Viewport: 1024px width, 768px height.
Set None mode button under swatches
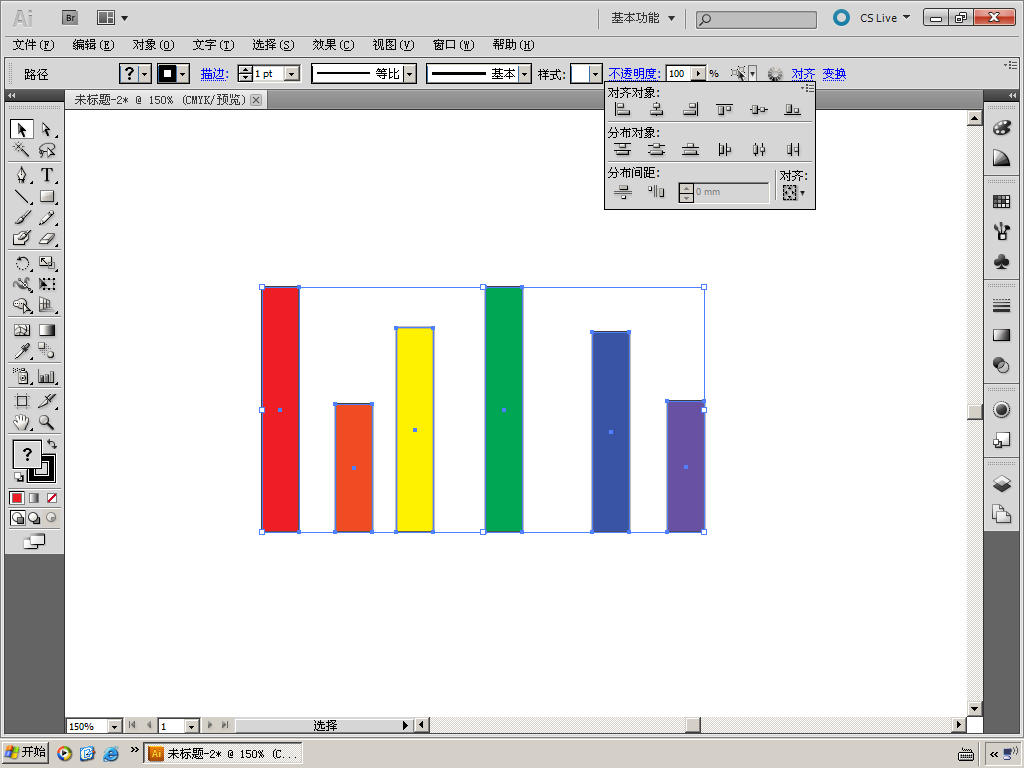point(52,498)
